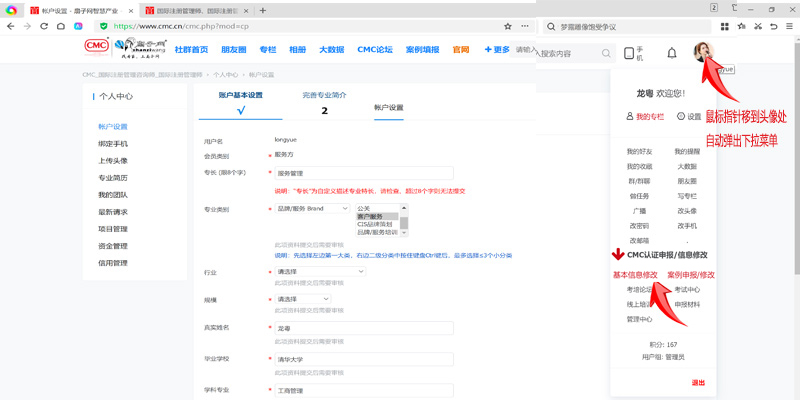Click the 真实姓名 input field
The image size is (800, 400).
point(364,328)
